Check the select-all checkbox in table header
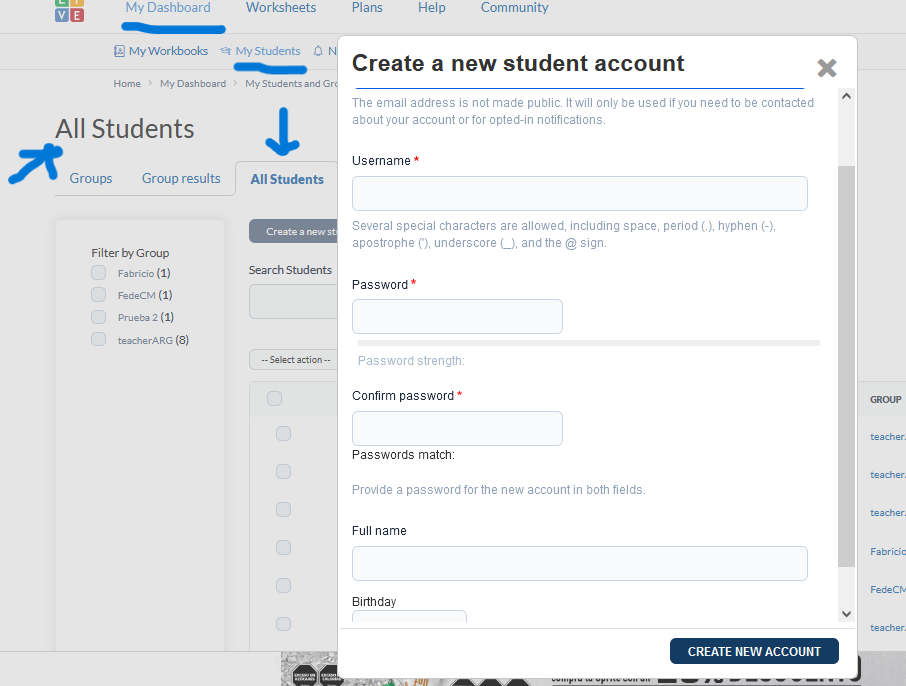 [x=274, y=399]
